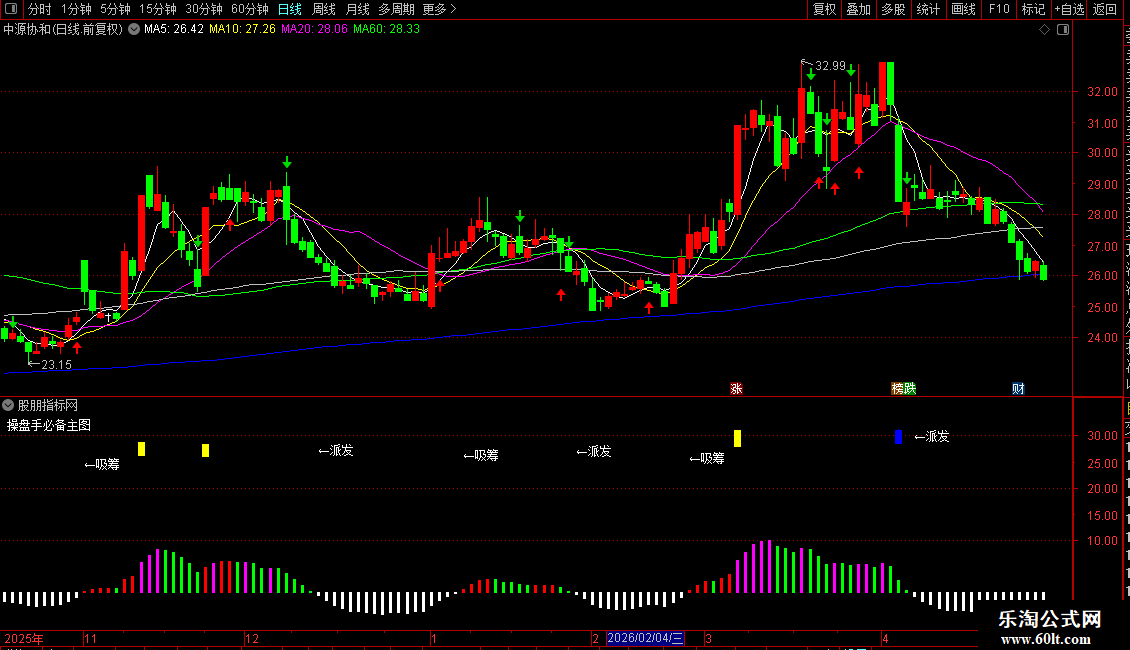Switch to 分时 intraday chart

tap(40, 9)
